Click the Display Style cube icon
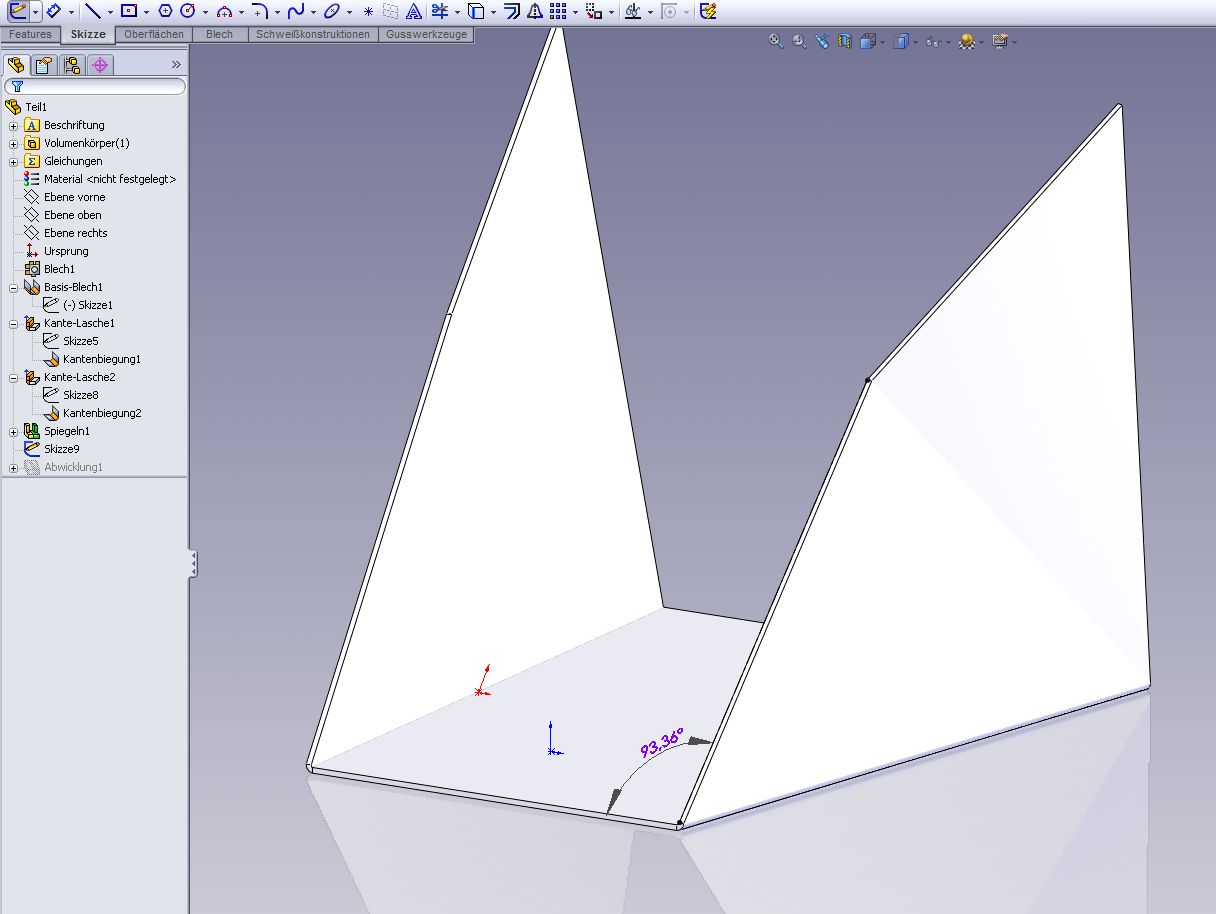This screenshot has height=914, width=1216. (901, 41)
